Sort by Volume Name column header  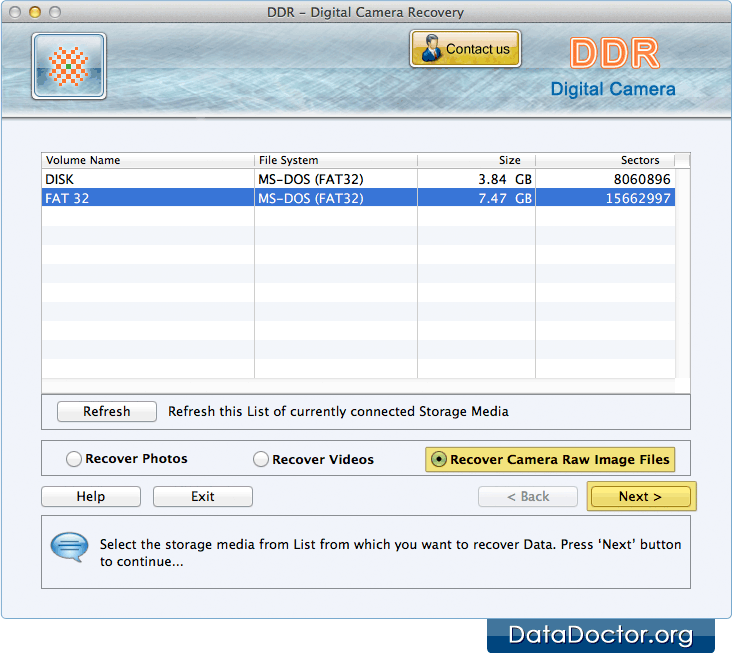148,160
